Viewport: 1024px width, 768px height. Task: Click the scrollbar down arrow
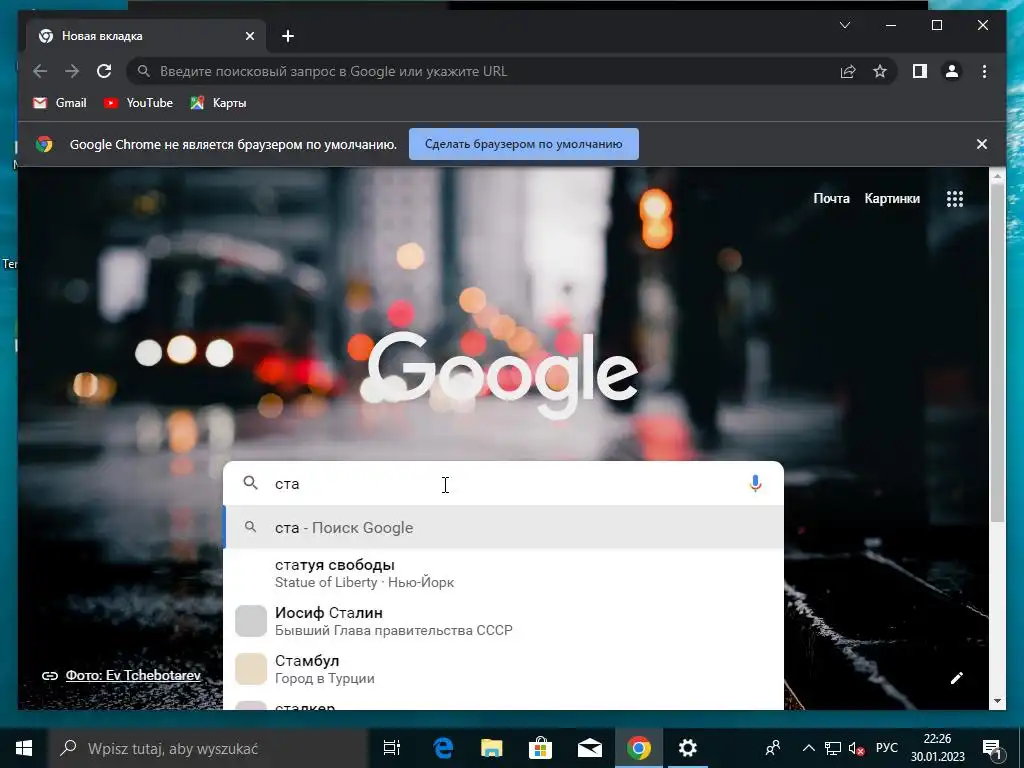coord(997,701)
